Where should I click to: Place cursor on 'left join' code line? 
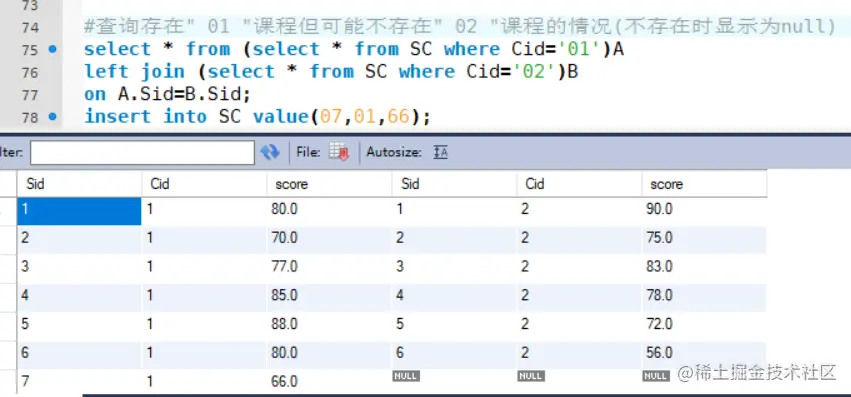pyautogui.click(x=331, y=72)
